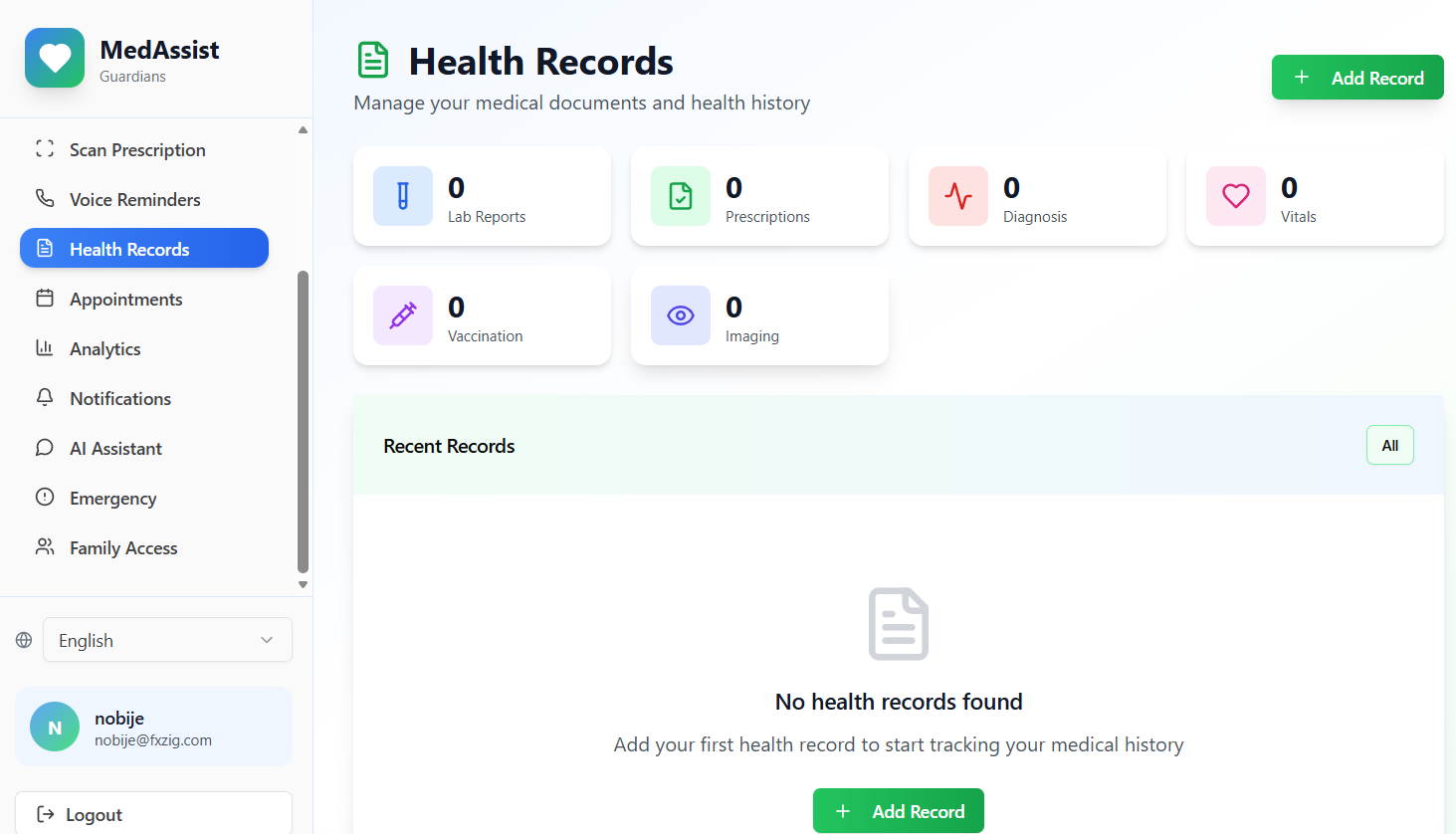Click the Vaccination syringe icon
The height and width of the screenshot is (834, 1456).
[403, 315]
